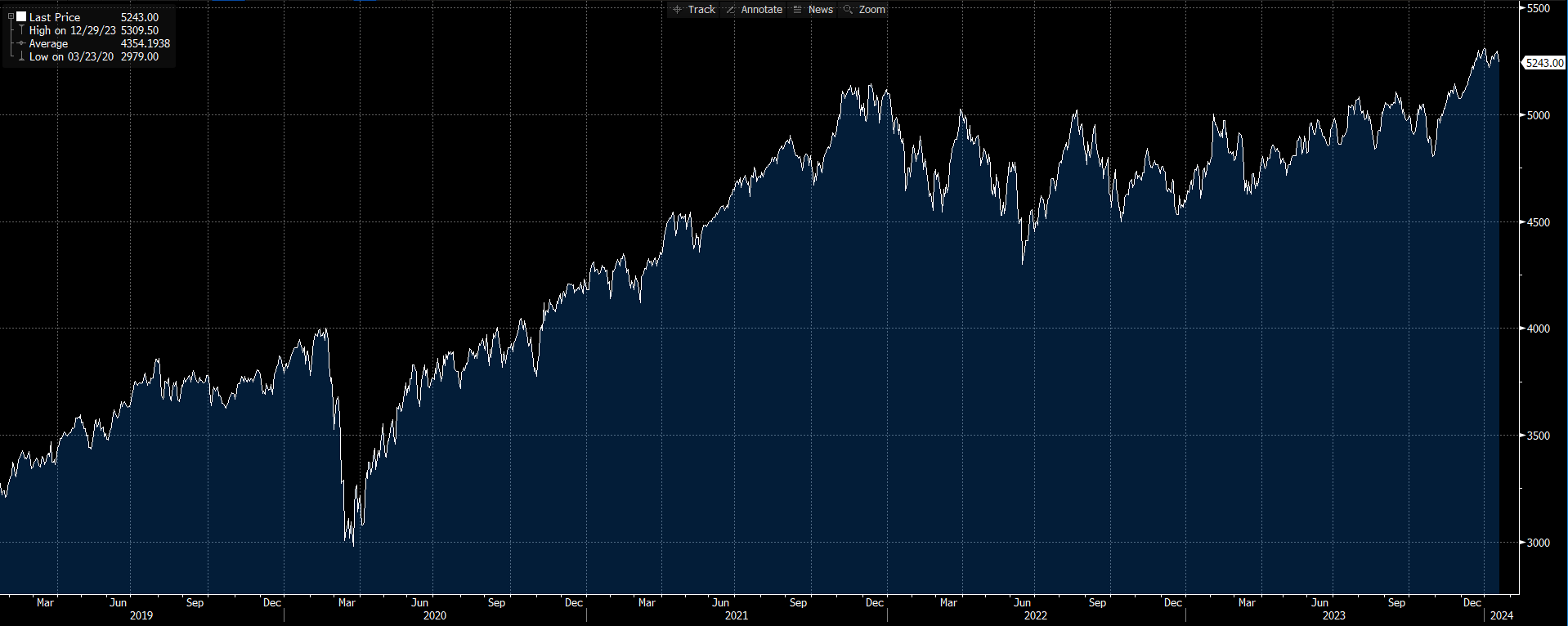The height and width of the screenshot is (626, 1568).
Task: Click the Sep label above 2022
Action: click(x=1097, y=602)
